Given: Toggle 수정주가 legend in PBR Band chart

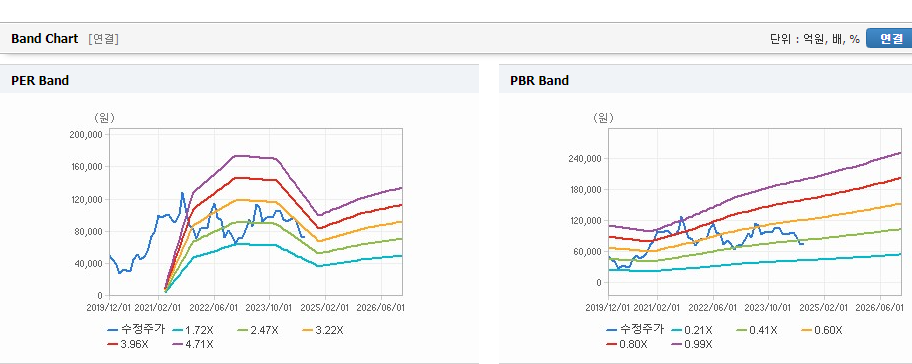Looking at the screenshot, I should (x=635, y=329).
